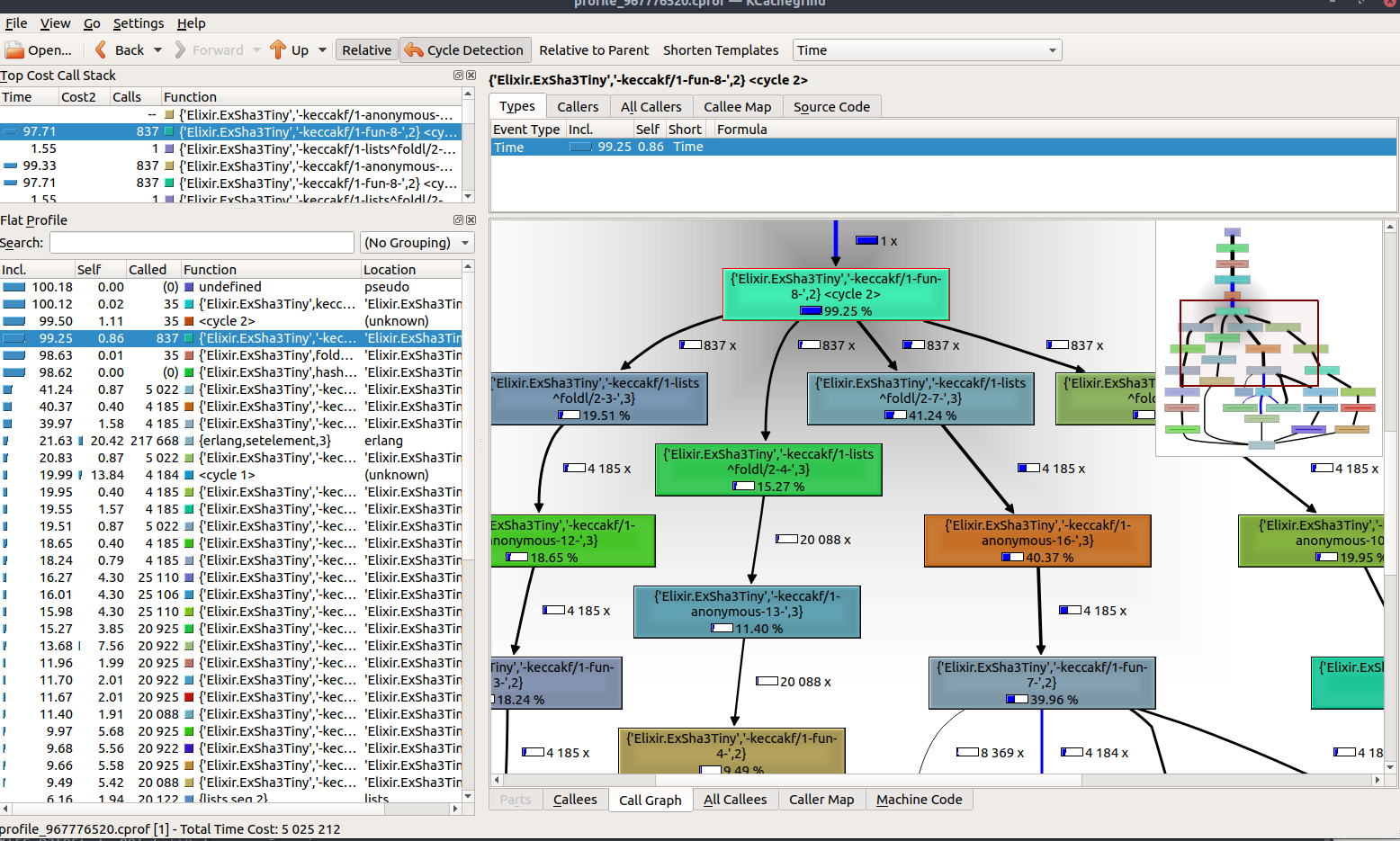Open the Settings menu
Viewport: 1400px width, 841px height.
(x=139, y=23)
